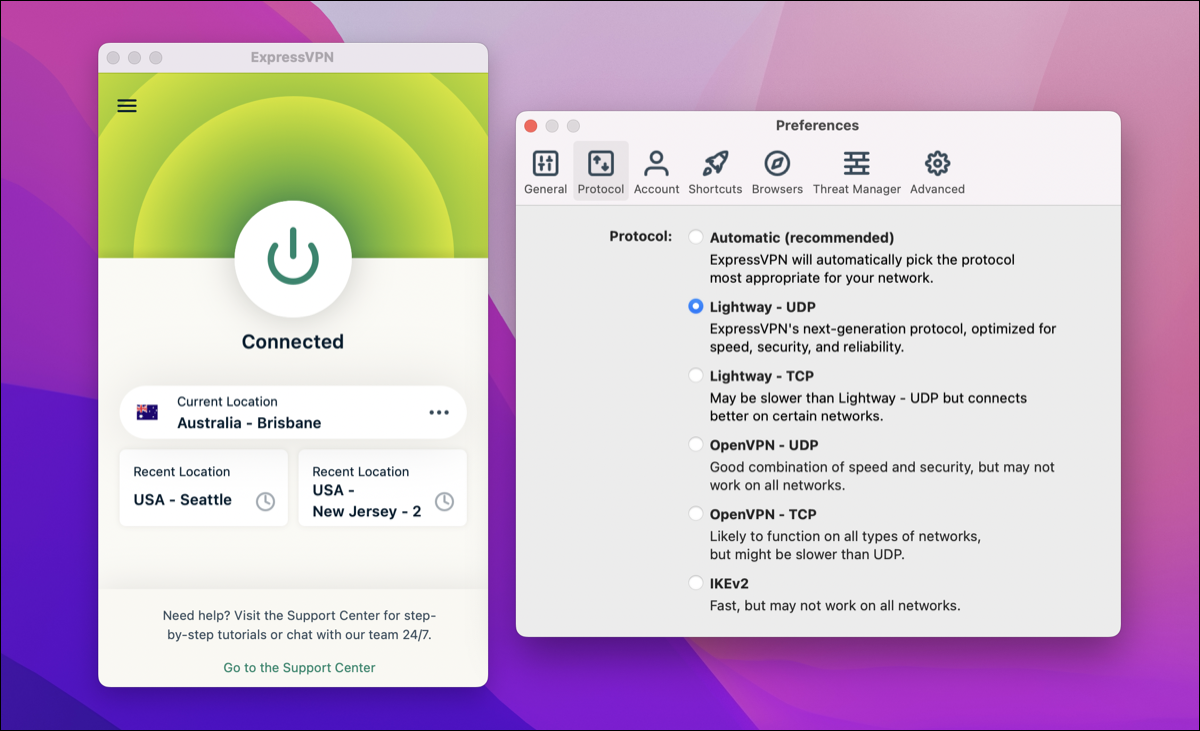Click the 'Need help? Visit the Support Center' text

tap(299, 625)
